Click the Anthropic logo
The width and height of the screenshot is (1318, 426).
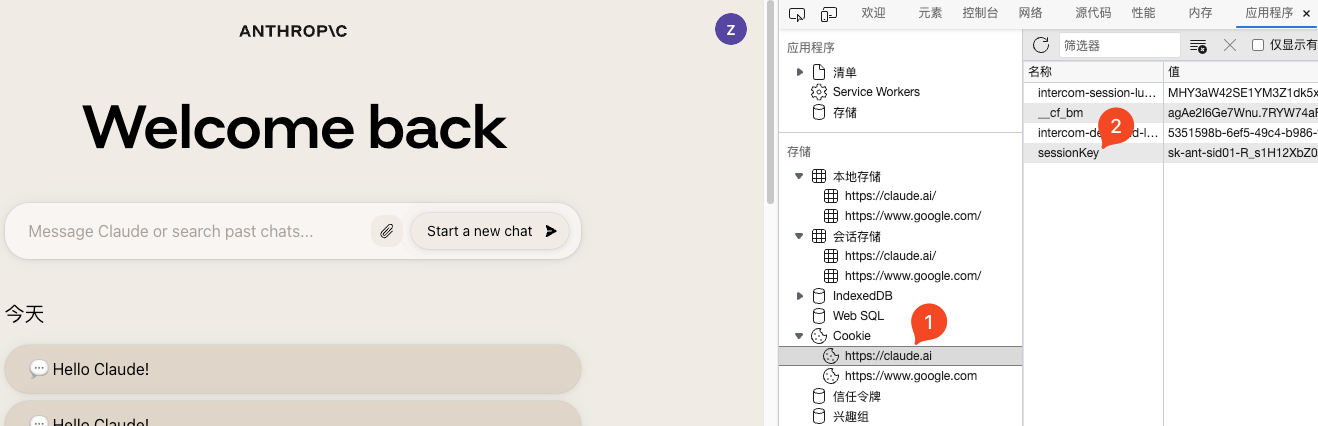click(x=293, y=31)
